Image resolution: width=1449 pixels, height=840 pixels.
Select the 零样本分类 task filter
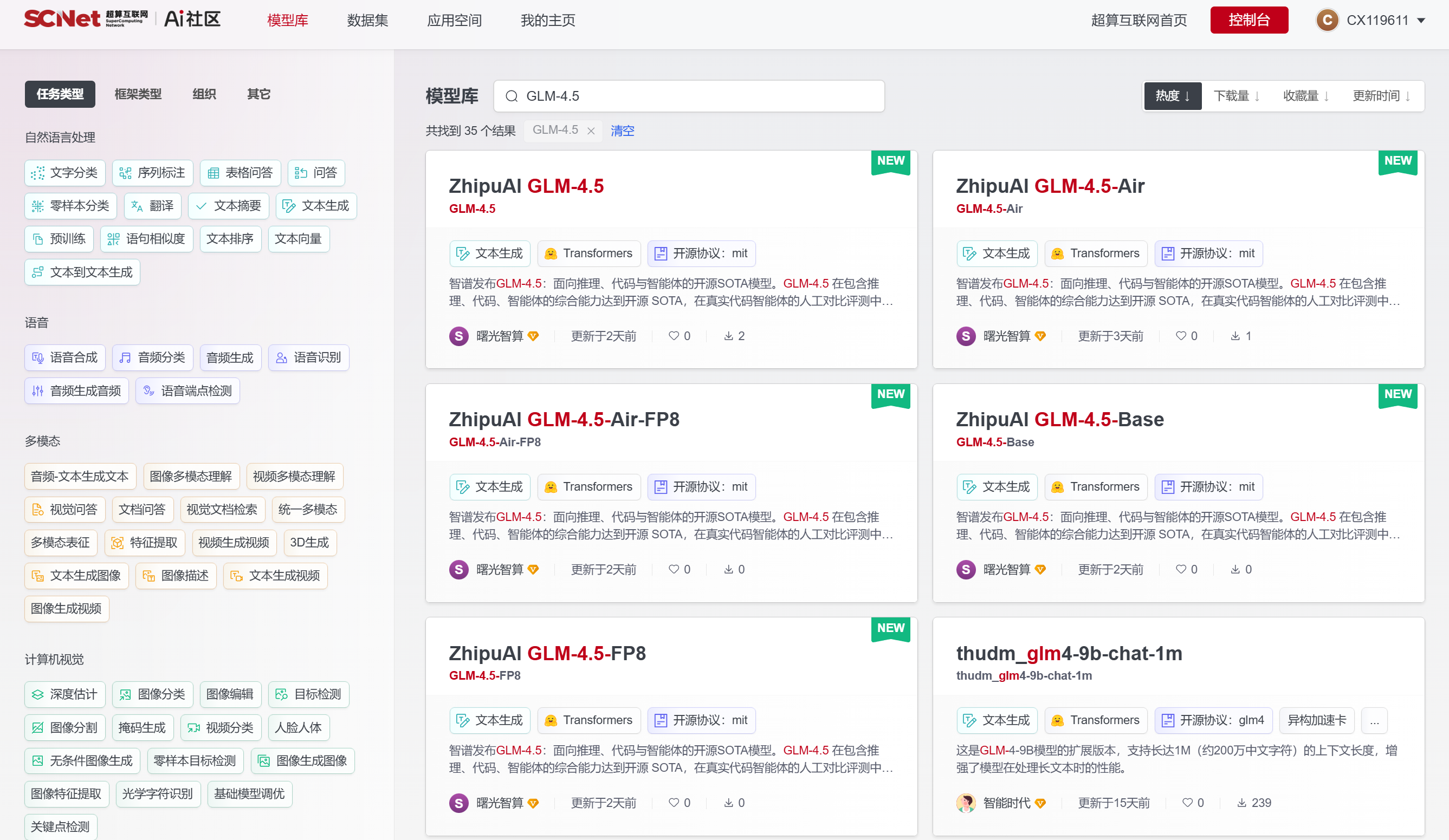(x=71, y=206)
